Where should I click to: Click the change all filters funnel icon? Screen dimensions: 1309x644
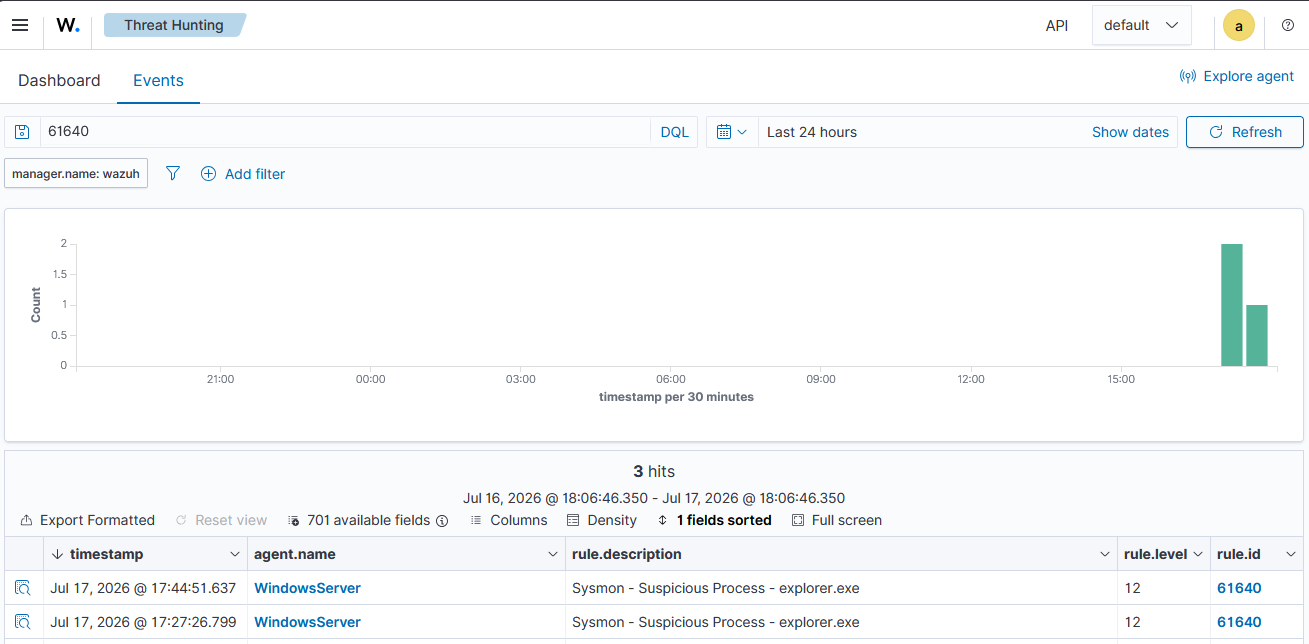173,174
